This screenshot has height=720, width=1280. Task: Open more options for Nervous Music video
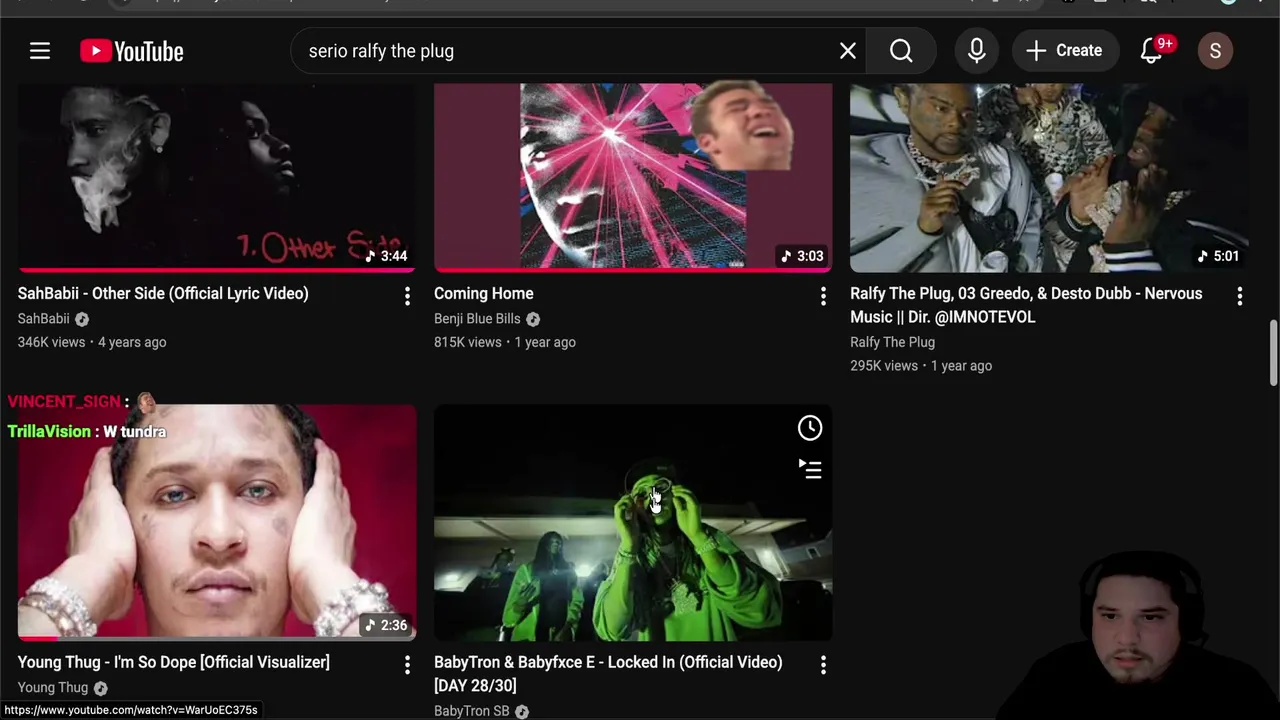pos(1239,295)
